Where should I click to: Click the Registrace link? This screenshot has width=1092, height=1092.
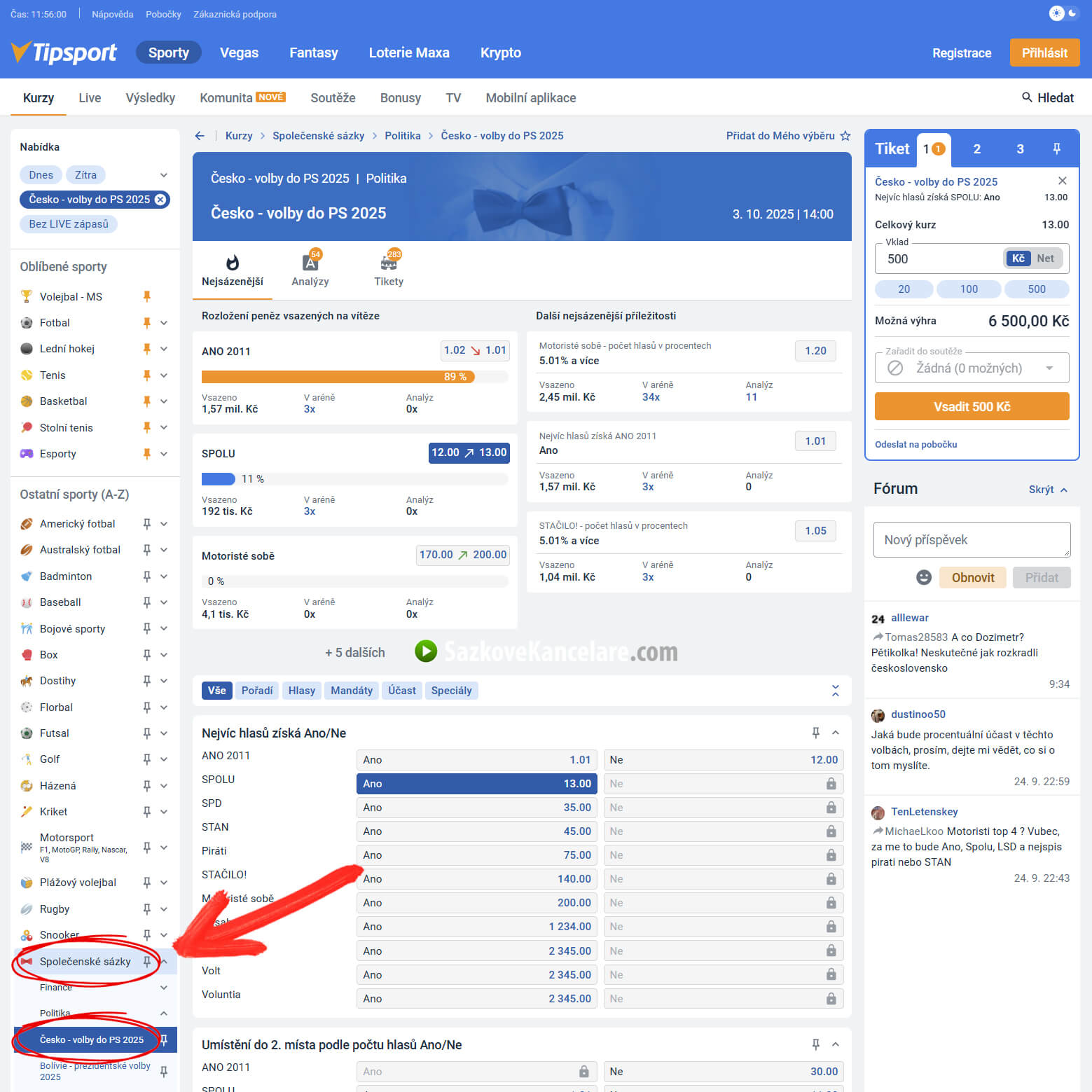point(961,53)
